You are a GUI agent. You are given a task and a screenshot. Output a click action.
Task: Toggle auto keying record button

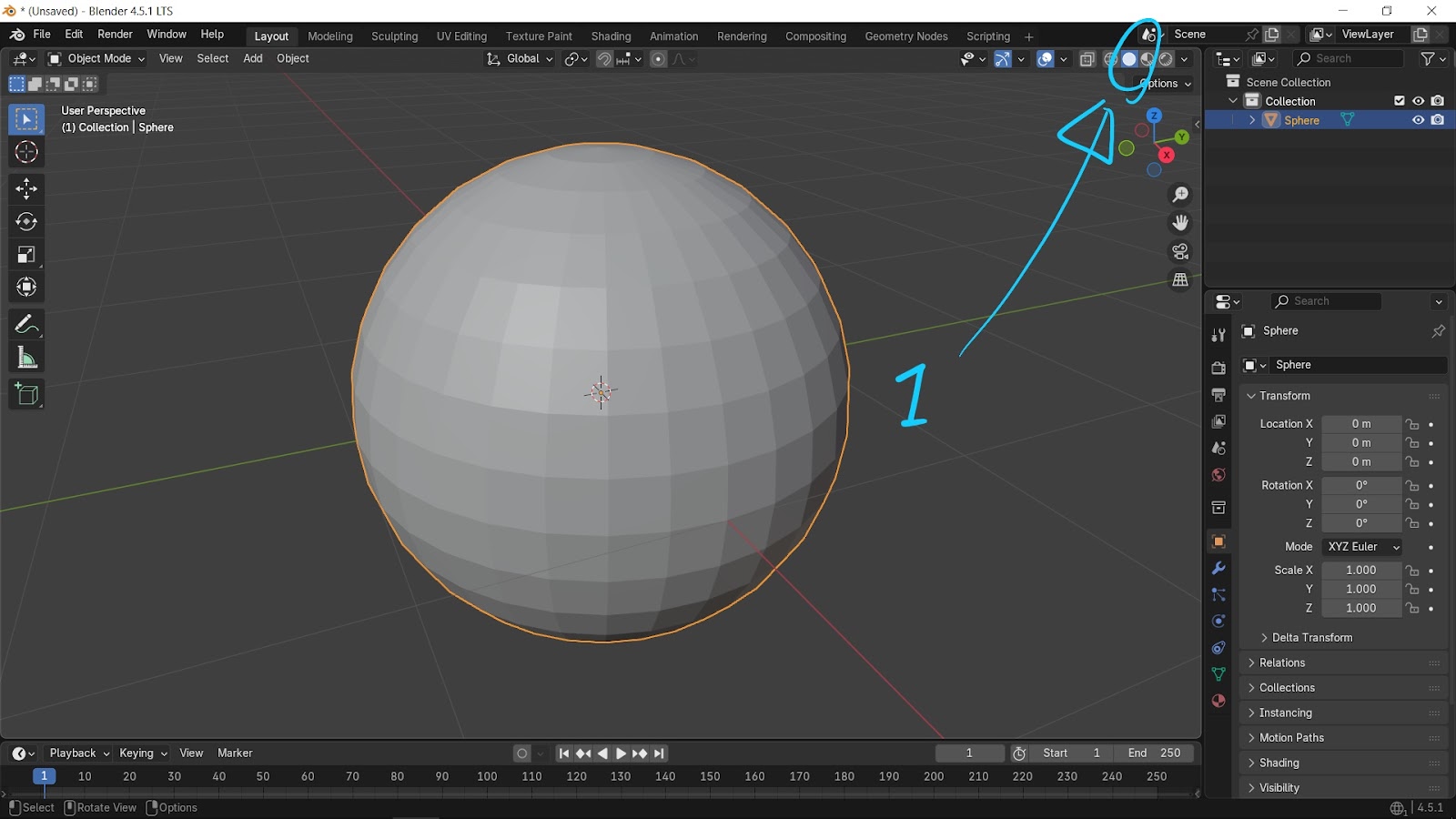coord(521,753)
